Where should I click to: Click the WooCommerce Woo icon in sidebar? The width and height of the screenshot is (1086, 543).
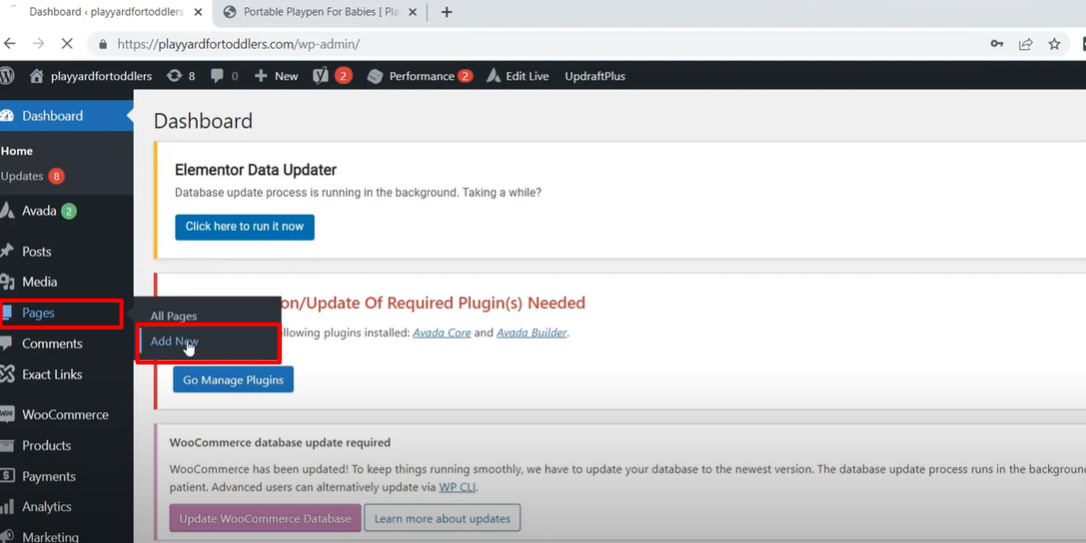(x=7, y=414)
